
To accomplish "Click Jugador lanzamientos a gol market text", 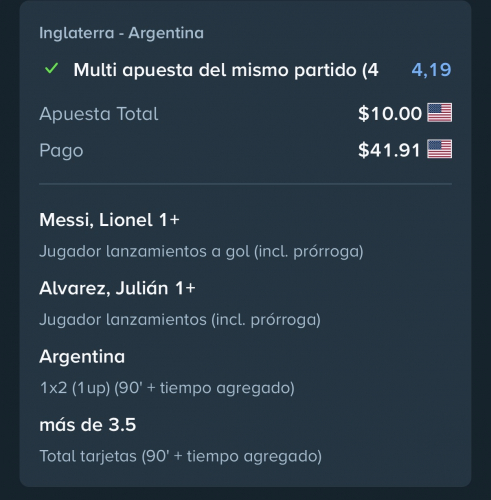I will (x=201, y=251).
